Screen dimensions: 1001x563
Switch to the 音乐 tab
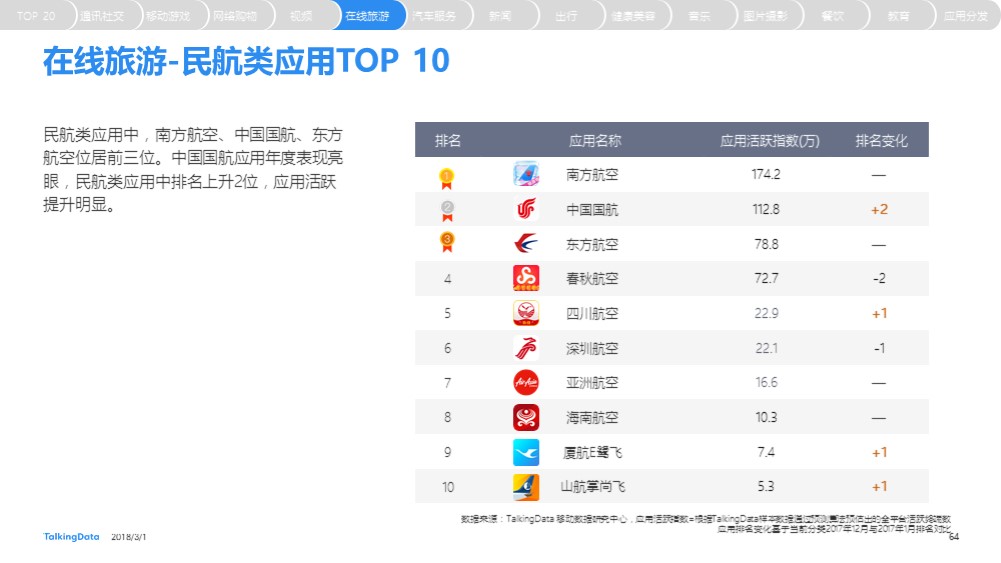point(699,15)
